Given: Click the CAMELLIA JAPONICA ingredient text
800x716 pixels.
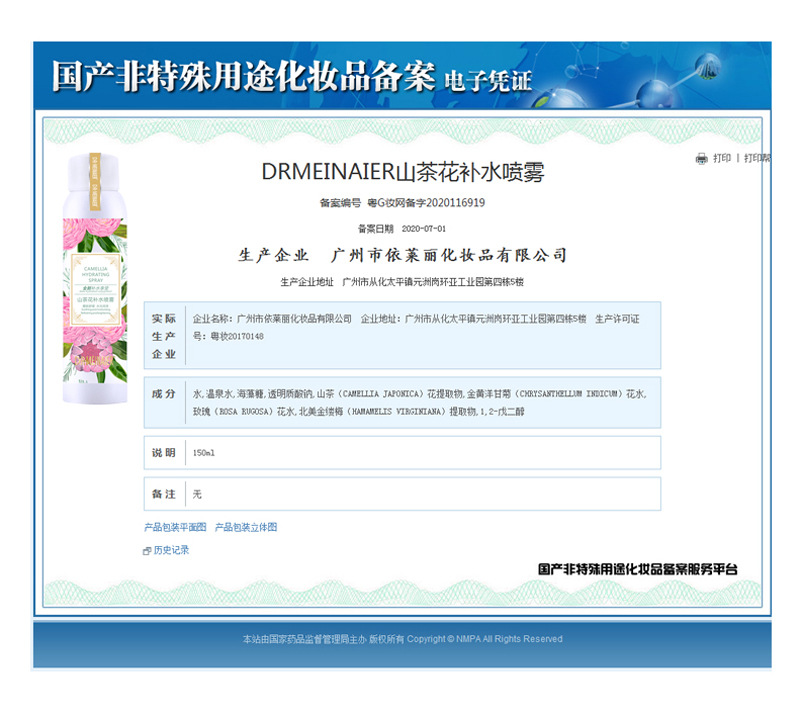Looking at the screenshot, I should (x=382, y=394).
